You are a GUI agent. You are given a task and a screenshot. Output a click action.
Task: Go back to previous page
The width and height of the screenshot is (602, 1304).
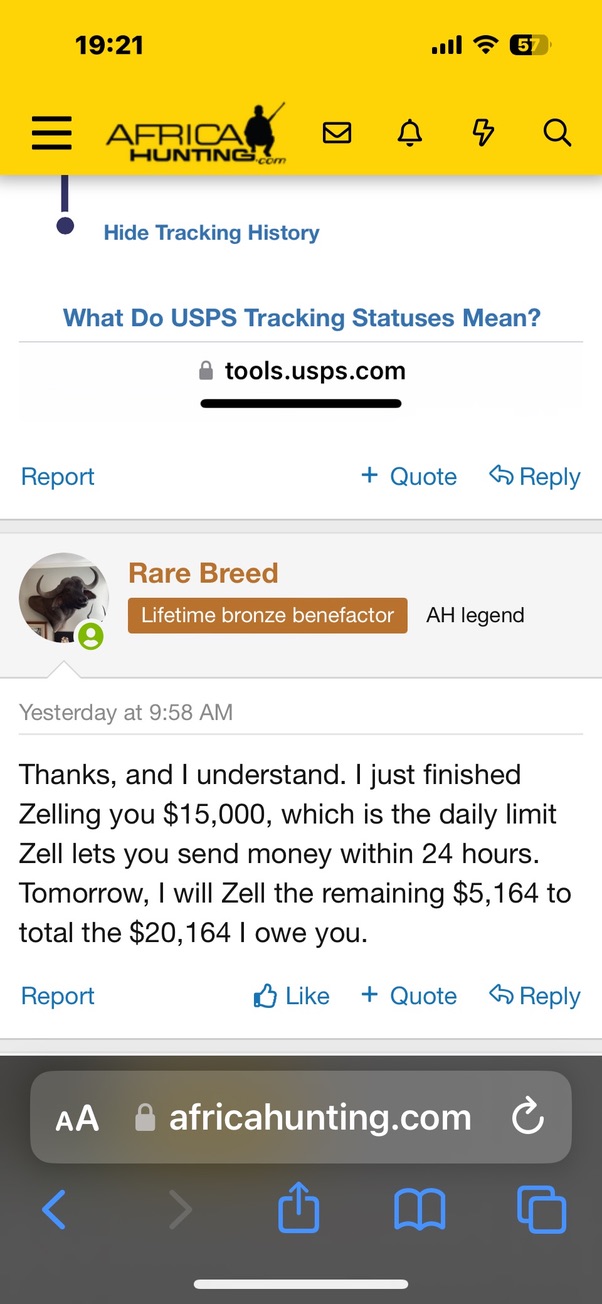54,1211
